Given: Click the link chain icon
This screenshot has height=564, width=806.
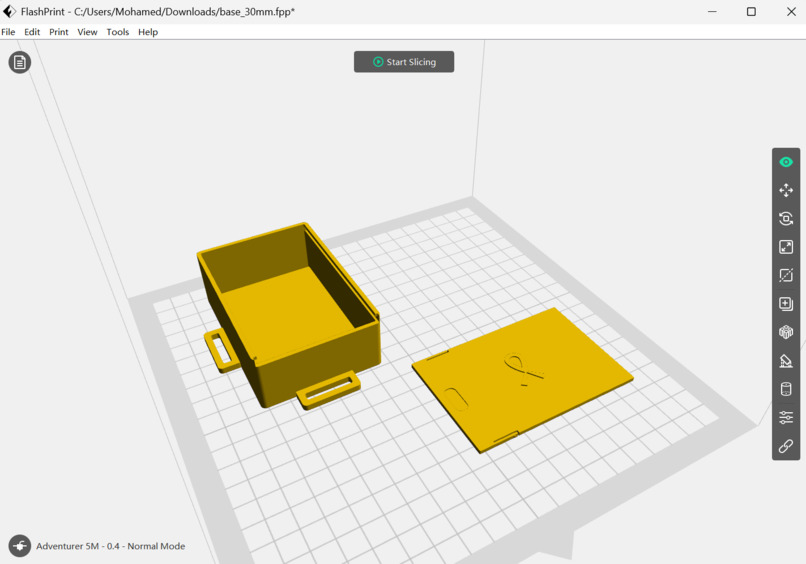Looking at the screenshot, I should click(x=785, y=446).
